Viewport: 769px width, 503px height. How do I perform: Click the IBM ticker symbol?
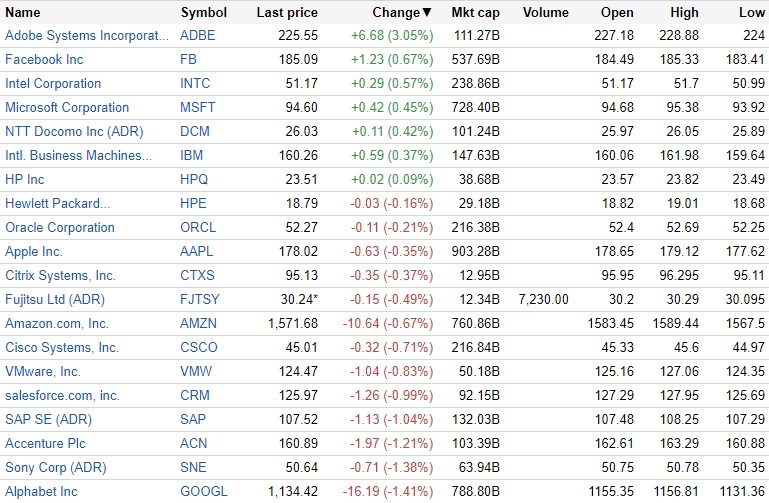tap(191, 156)
